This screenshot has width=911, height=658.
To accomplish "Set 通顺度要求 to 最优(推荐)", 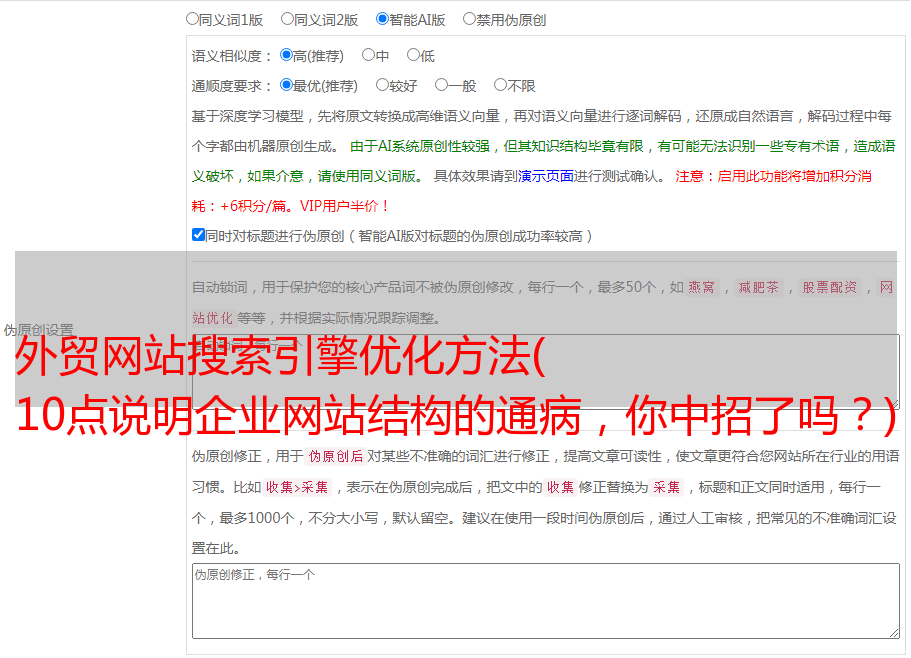I will (286, 85).
